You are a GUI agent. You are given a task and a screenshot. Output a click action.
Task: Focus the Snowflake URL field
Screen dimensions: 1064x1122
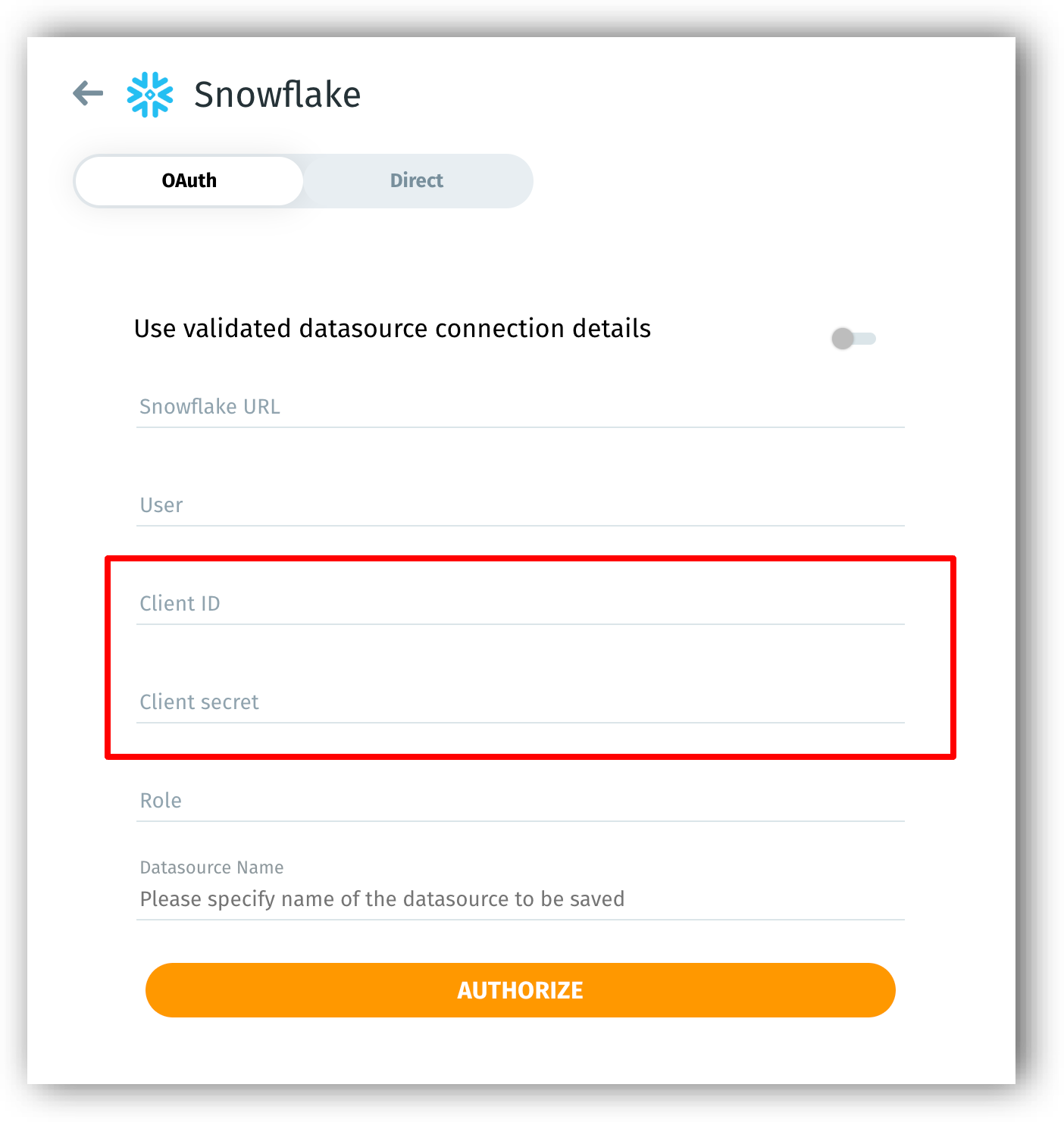coord(520,408)
